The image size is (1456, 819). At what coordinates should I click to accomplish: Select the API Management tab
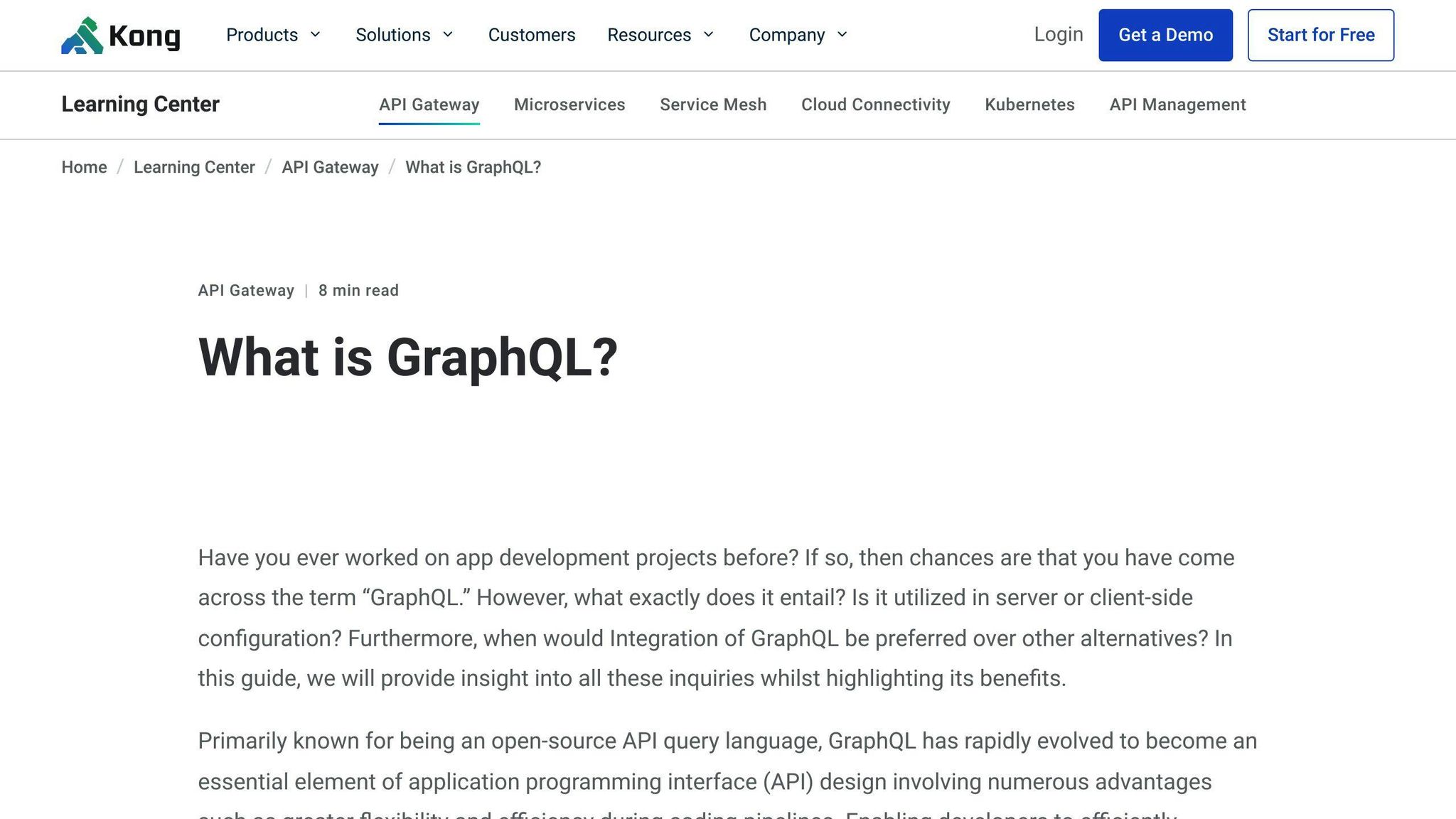click(x=1177, y=105)
